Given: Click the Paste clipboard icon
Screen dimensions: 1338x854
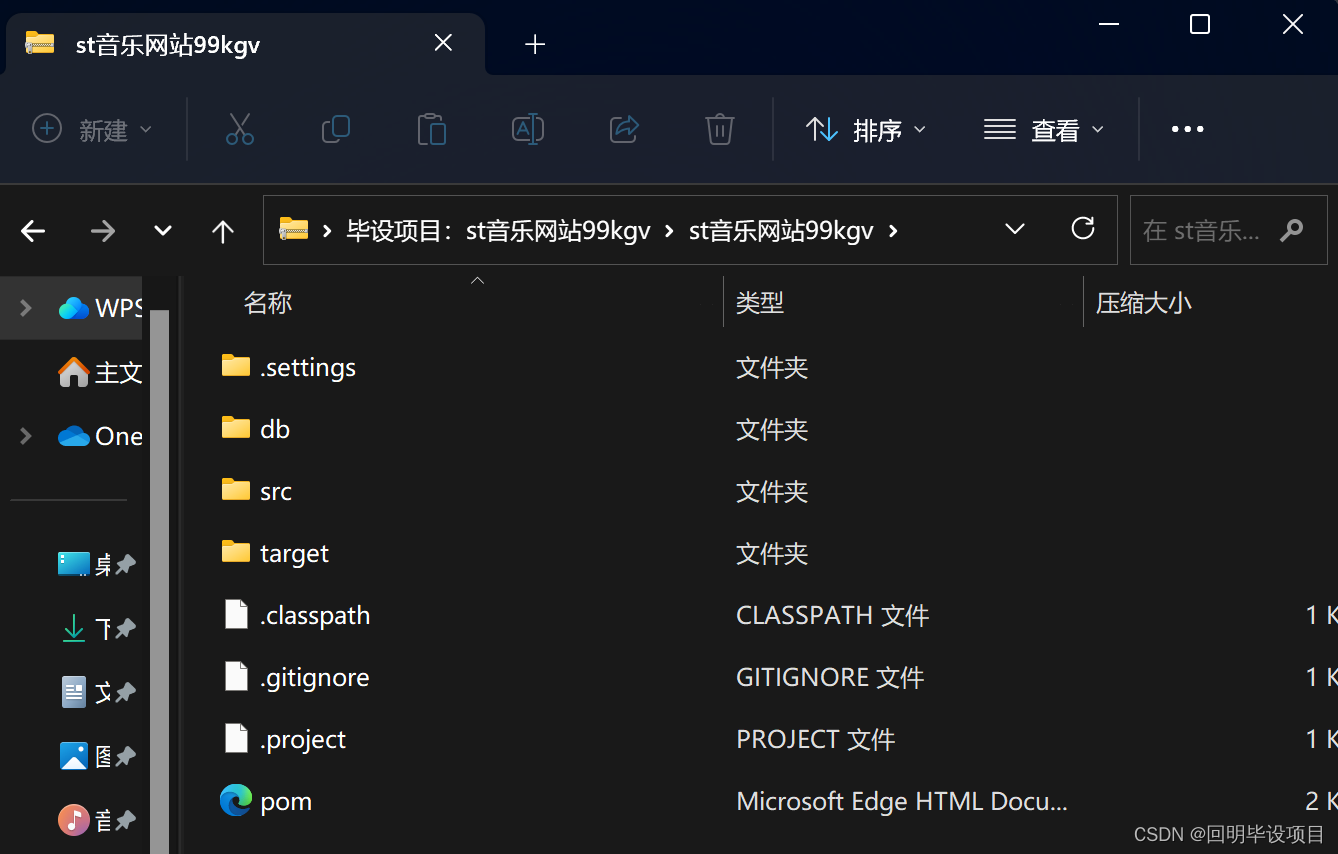Looking at the screenshot, I should tap(432, 129).
